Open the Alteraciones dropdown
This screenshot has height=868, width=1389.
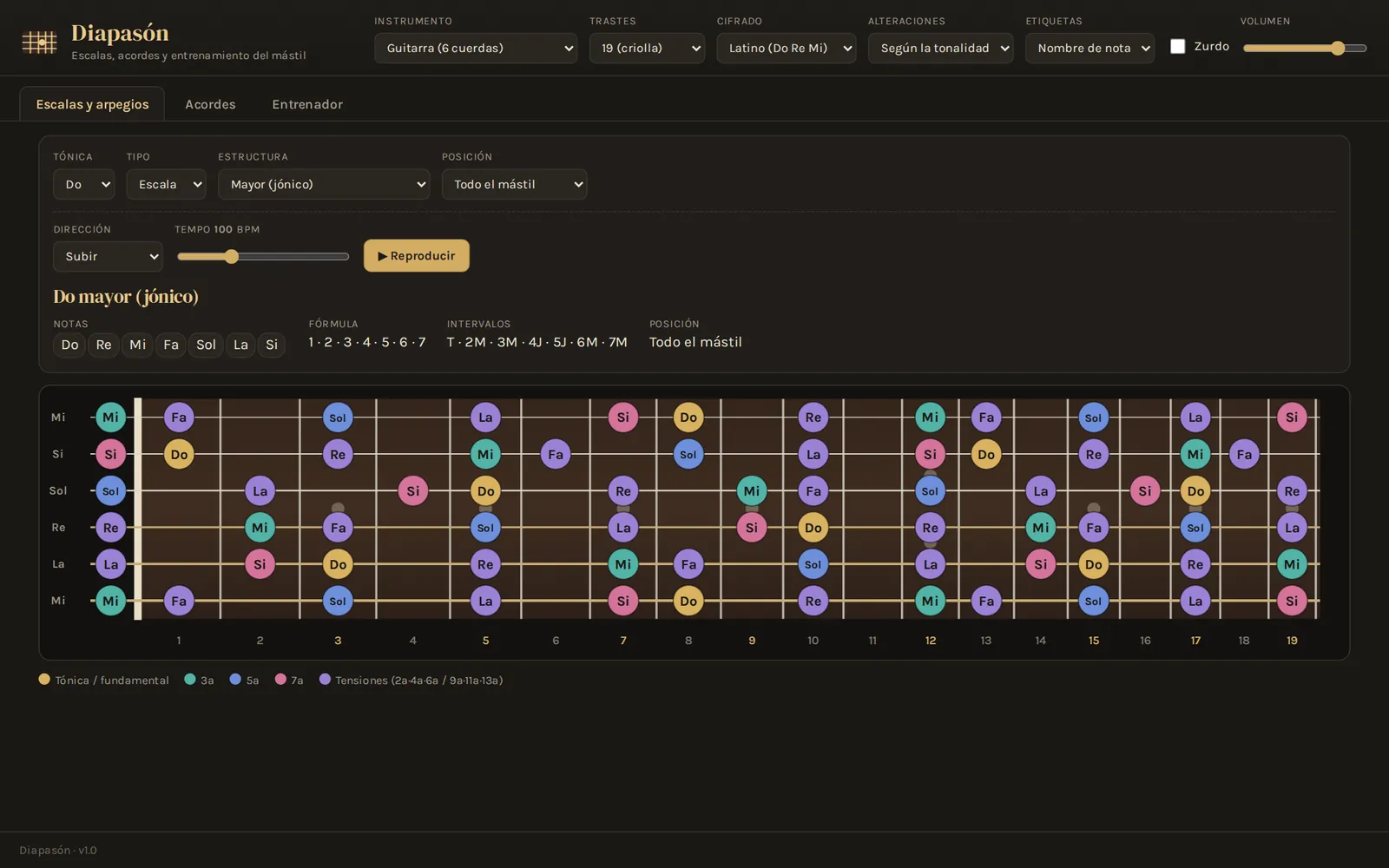(940, 48)
